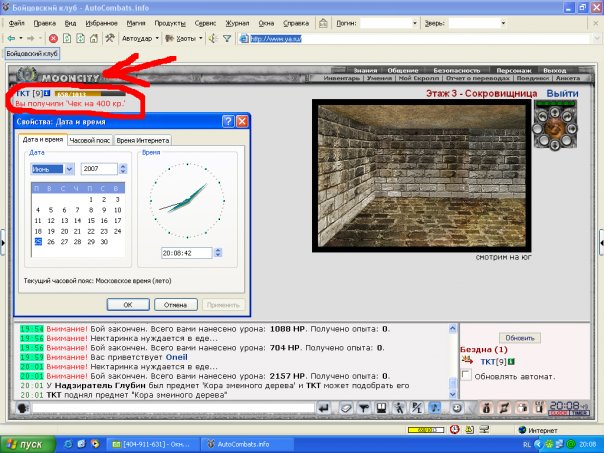Image resolution: width=604 pixels, height=453 pixels.
Task: Click the funnel filter icon in toolbar
Action: pos(227,38)
